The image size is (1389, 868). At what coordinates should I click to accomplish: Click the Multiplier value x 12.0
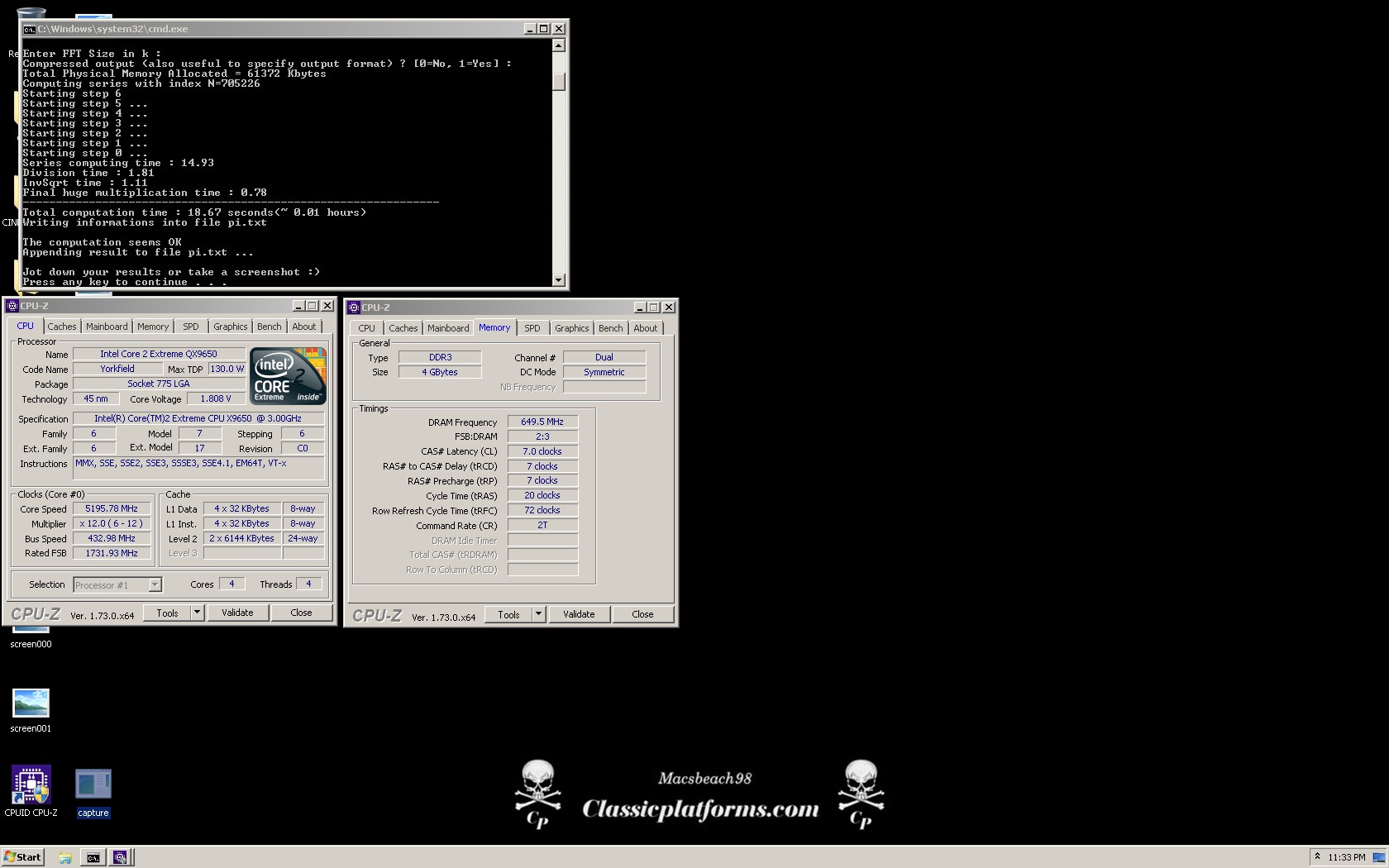pyautogui.click(x=112, y=524)
